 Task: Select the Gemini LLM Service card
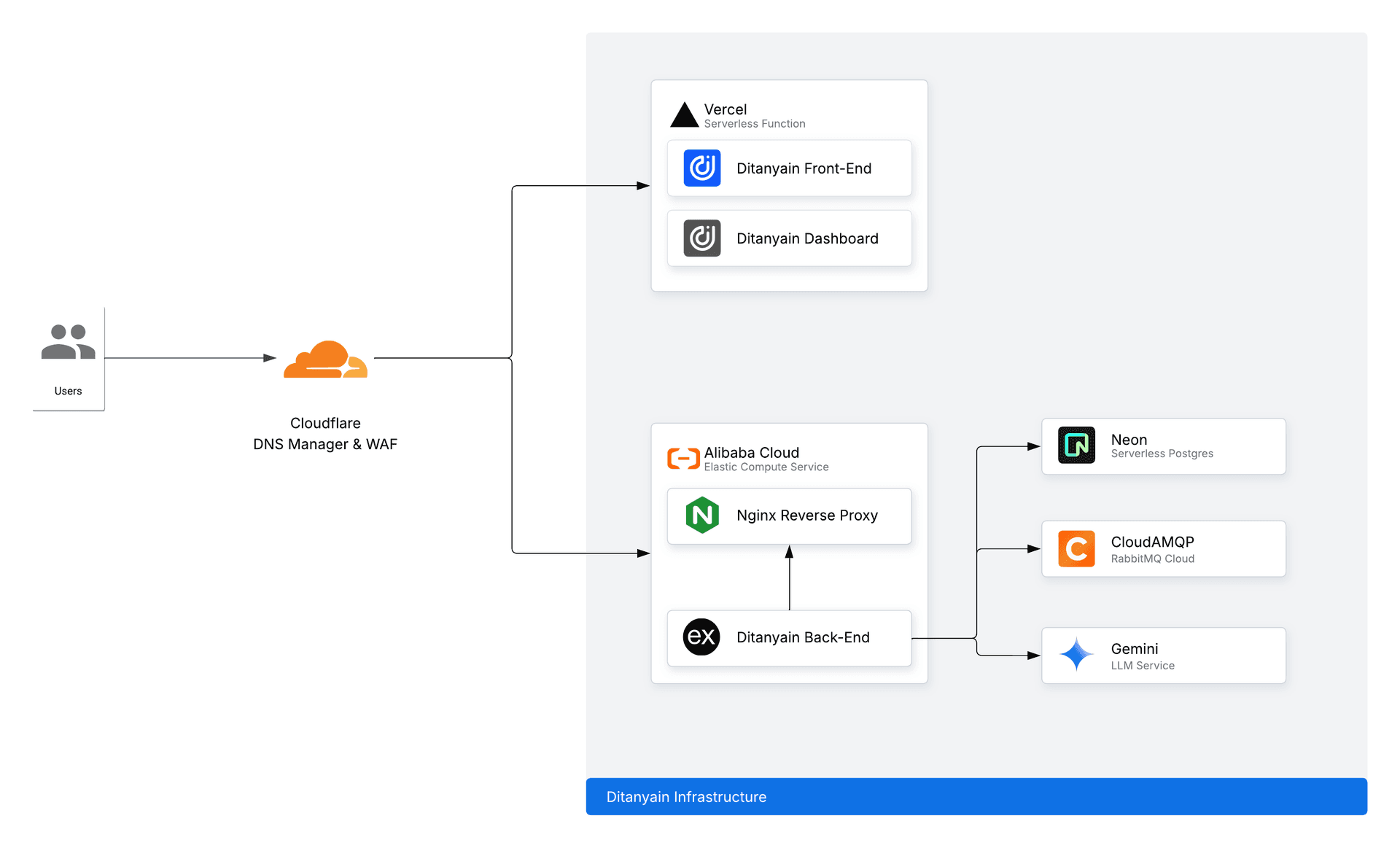click(x=1163, y=655)
